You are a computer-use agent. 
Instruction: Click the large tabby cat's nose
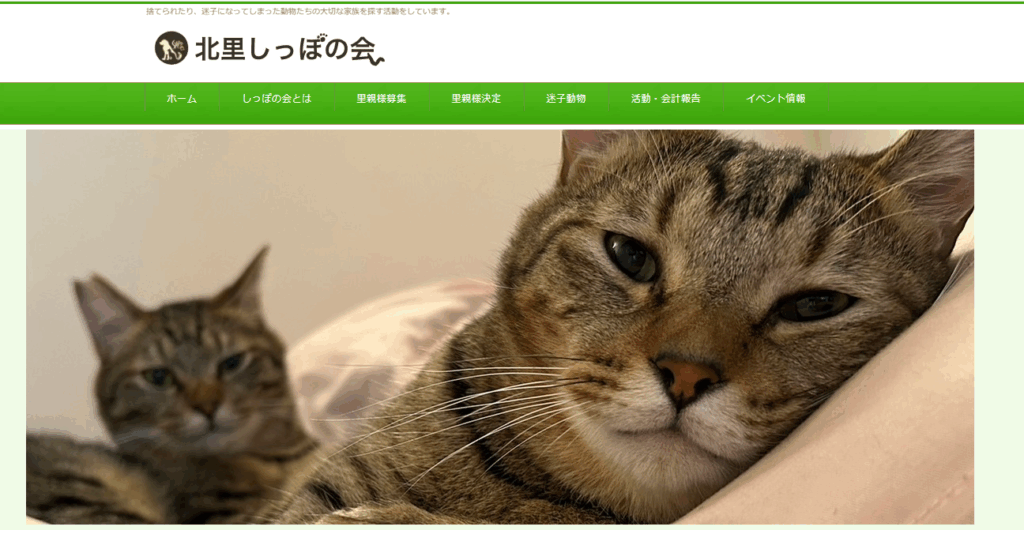pos(686,380)
